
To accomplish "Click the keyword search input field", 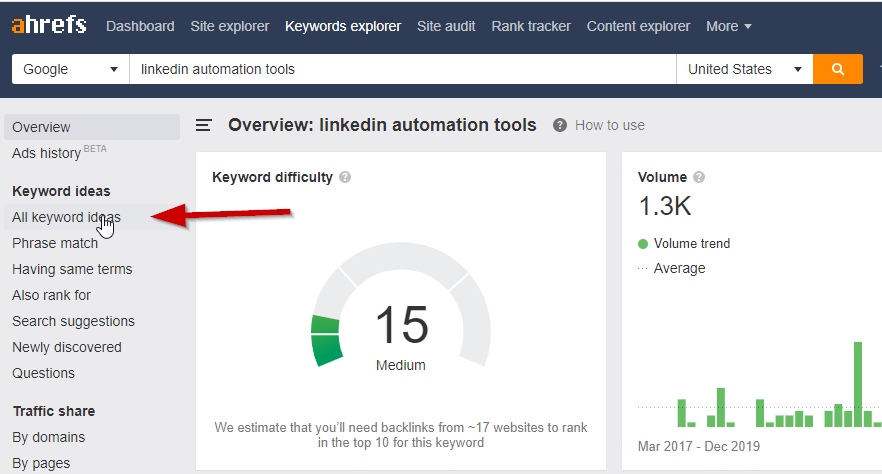I will tap(402, 69).
